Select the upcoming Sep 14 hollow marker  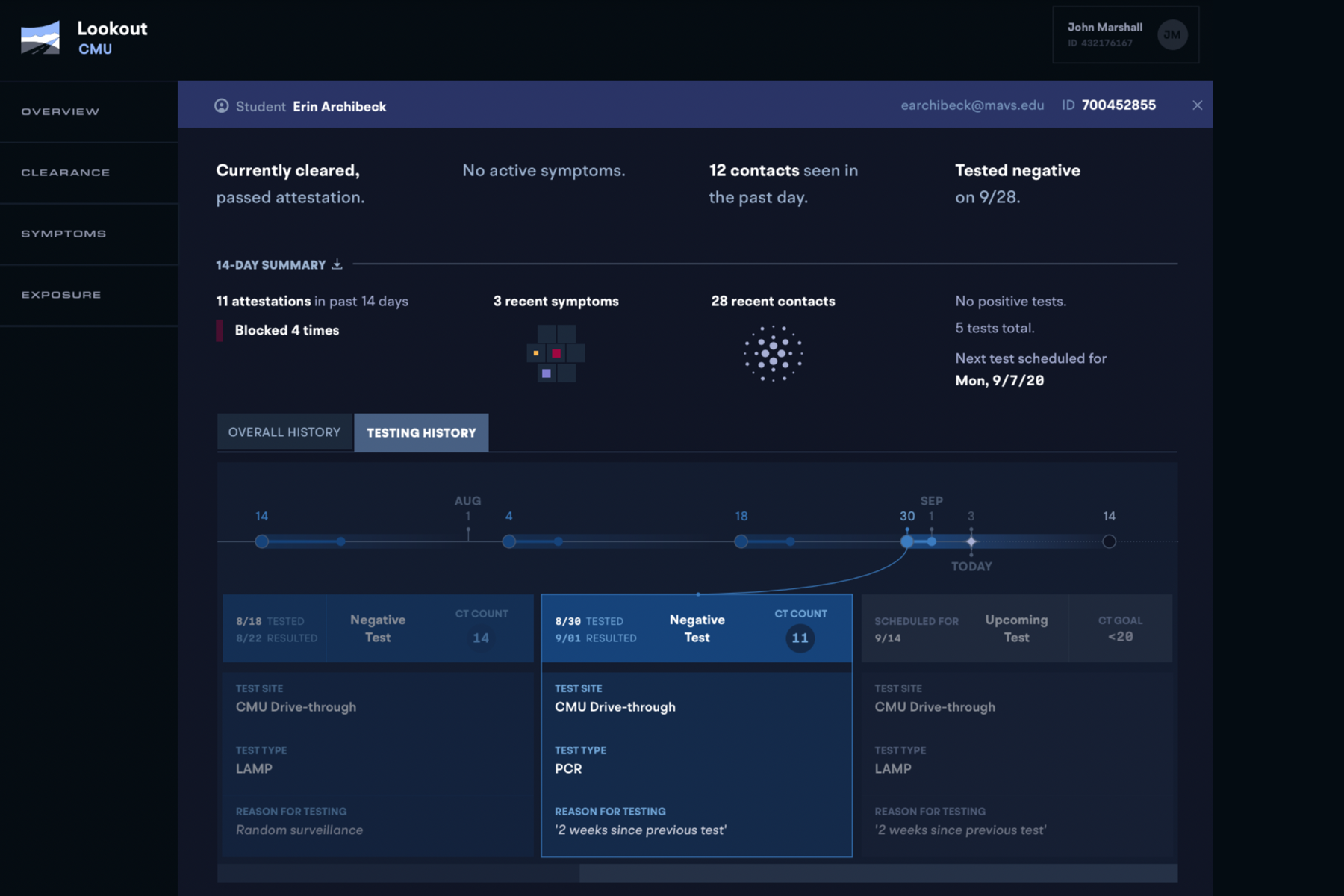pos(1109,541)
